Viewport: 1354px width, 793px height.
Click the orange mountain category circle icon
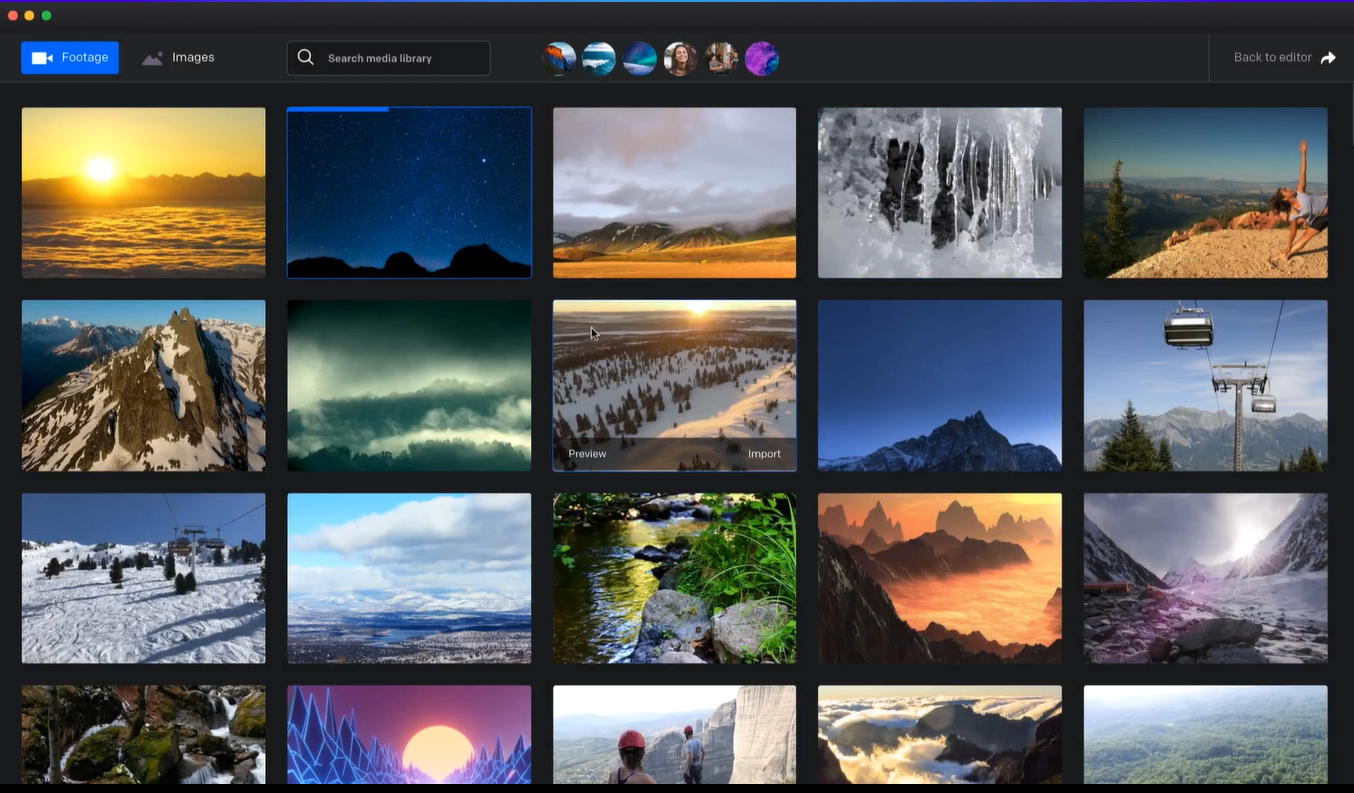coord(559,58)
